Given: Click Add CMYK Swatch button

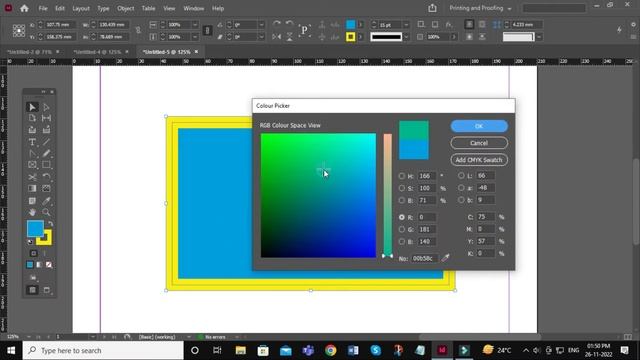Looking at the screenshot, I should coord(479,160).
